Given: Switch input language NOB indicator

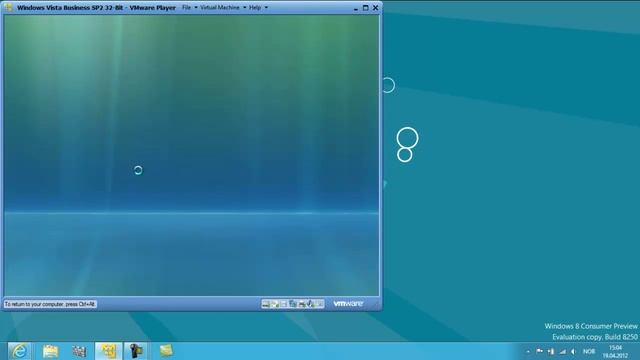Looking at the screenshot, I should pos(589,351).
